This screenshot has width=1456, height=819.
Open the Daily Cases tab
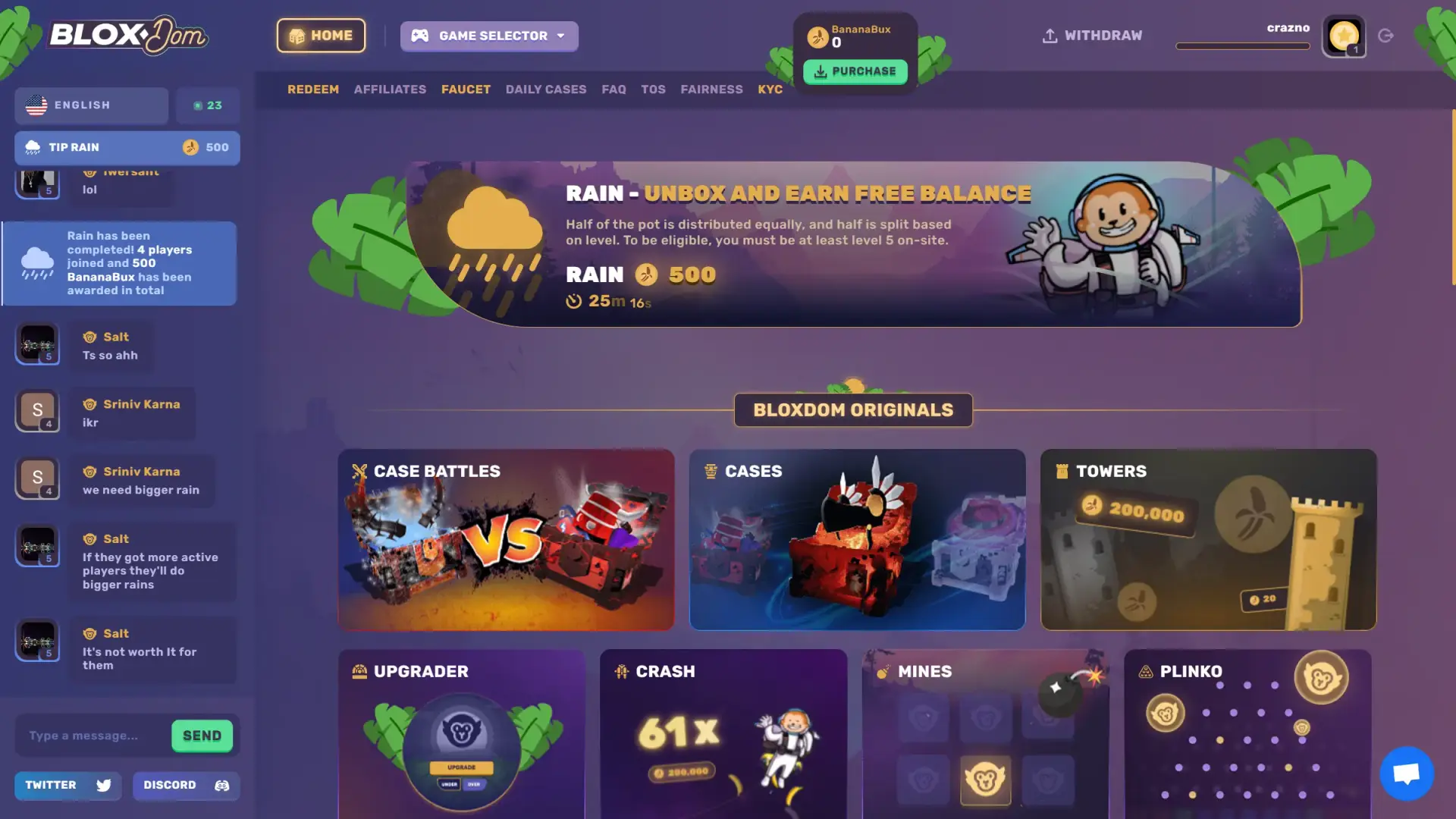pos(546,89)
